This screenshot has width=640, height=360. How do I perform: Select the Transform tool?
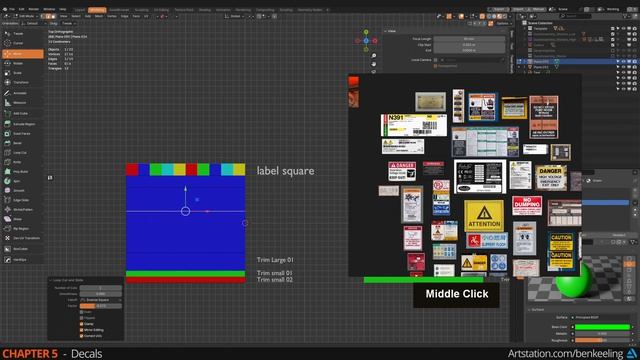click(x=22, y=82)
